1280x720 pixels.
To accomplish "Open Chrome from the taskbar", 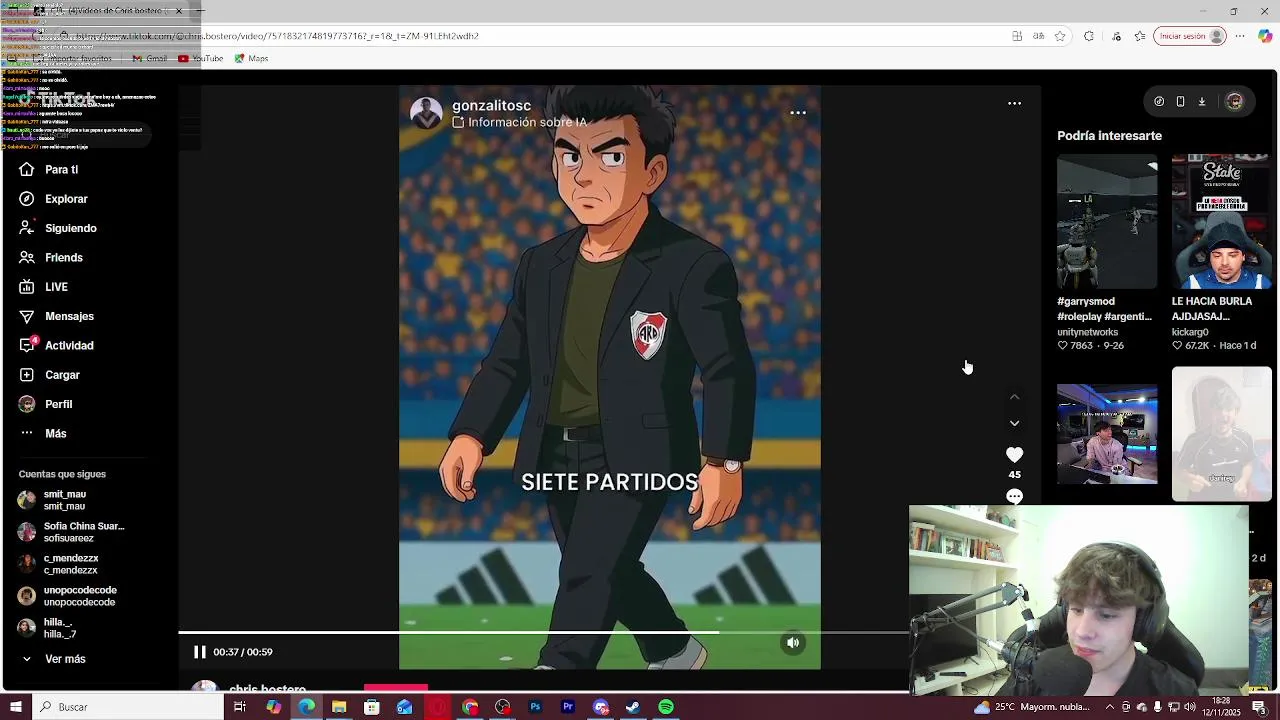I will click(x=470, y=707).
